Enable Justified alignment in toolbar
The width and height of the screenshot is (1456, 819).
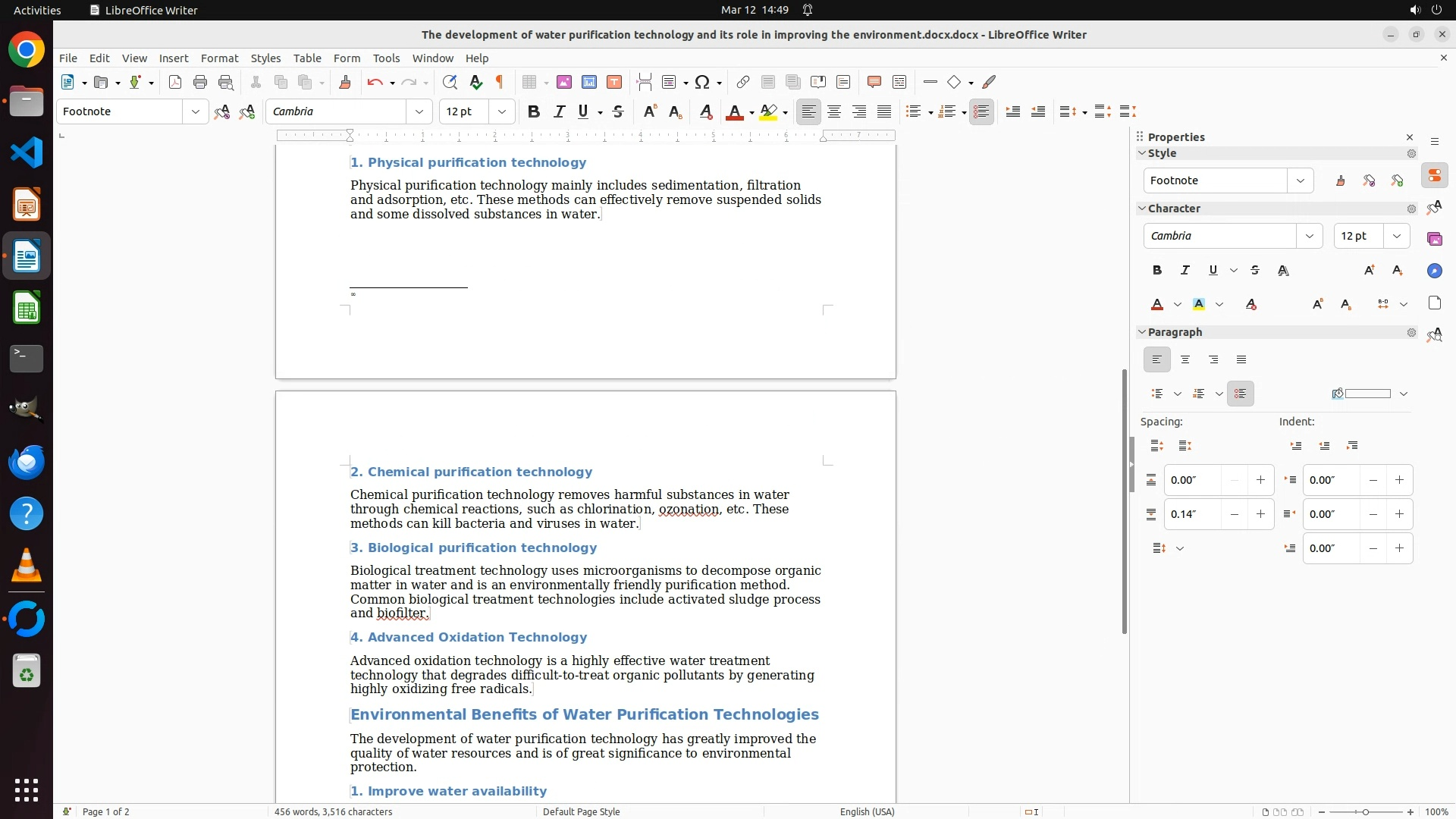pyautogui.click(x=884, y=112)
